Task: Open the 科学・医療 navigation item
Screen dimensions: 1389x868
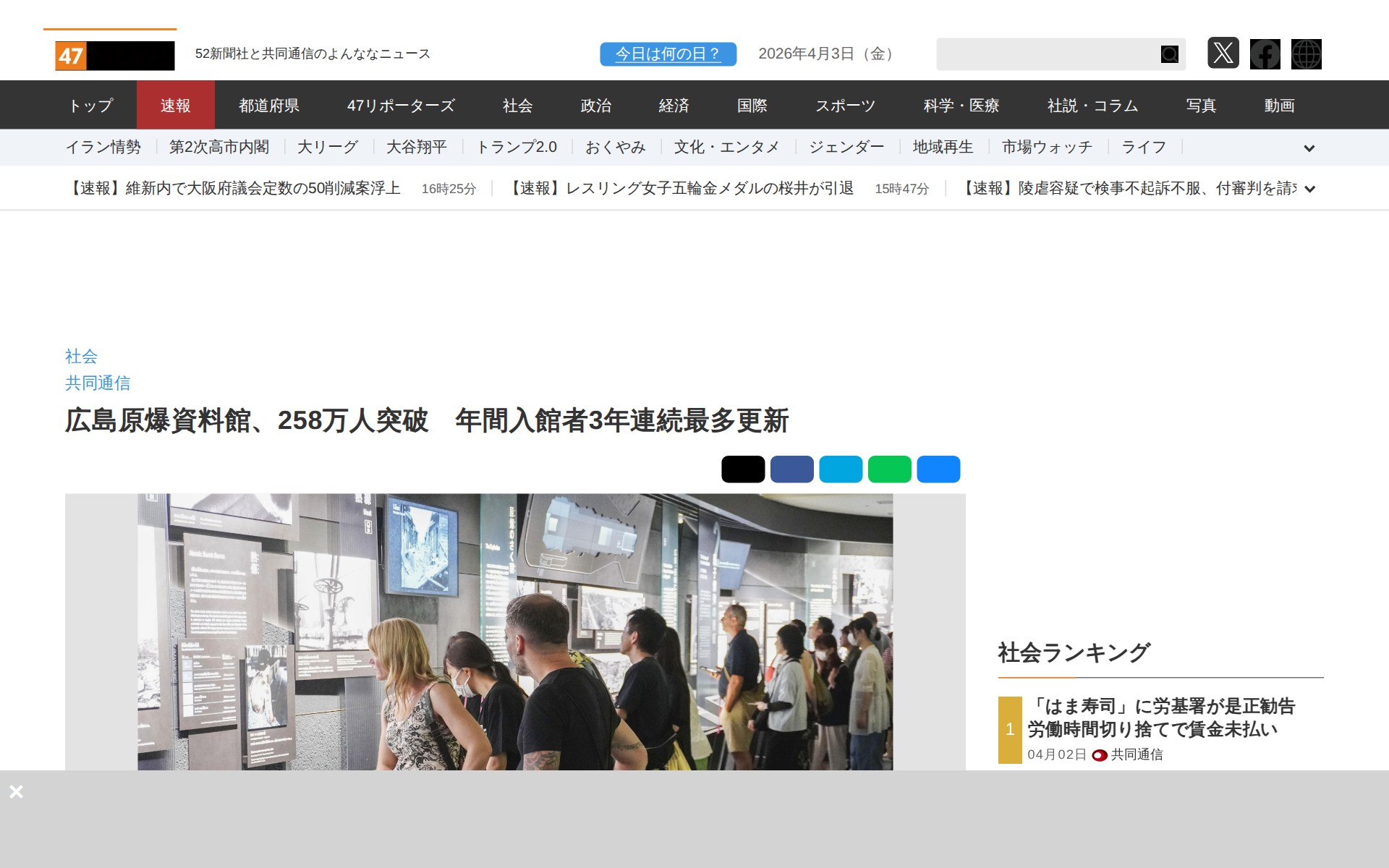Action: 961,105
